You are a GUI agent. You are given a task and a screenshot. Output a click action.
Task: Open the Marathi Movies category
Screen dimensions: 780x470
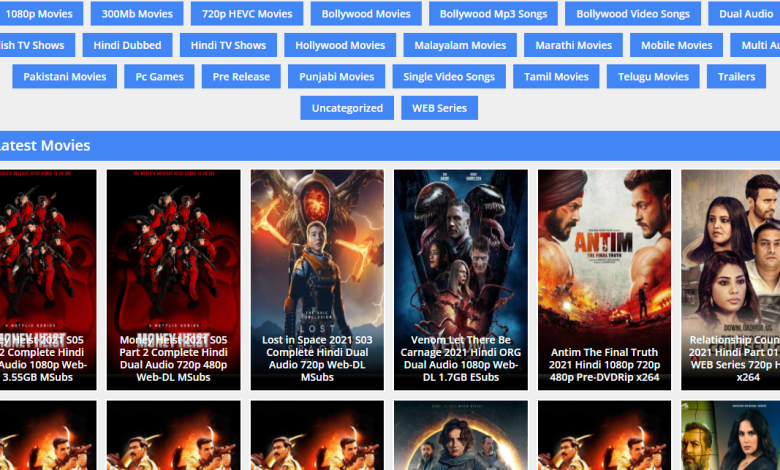coord(574,45)
